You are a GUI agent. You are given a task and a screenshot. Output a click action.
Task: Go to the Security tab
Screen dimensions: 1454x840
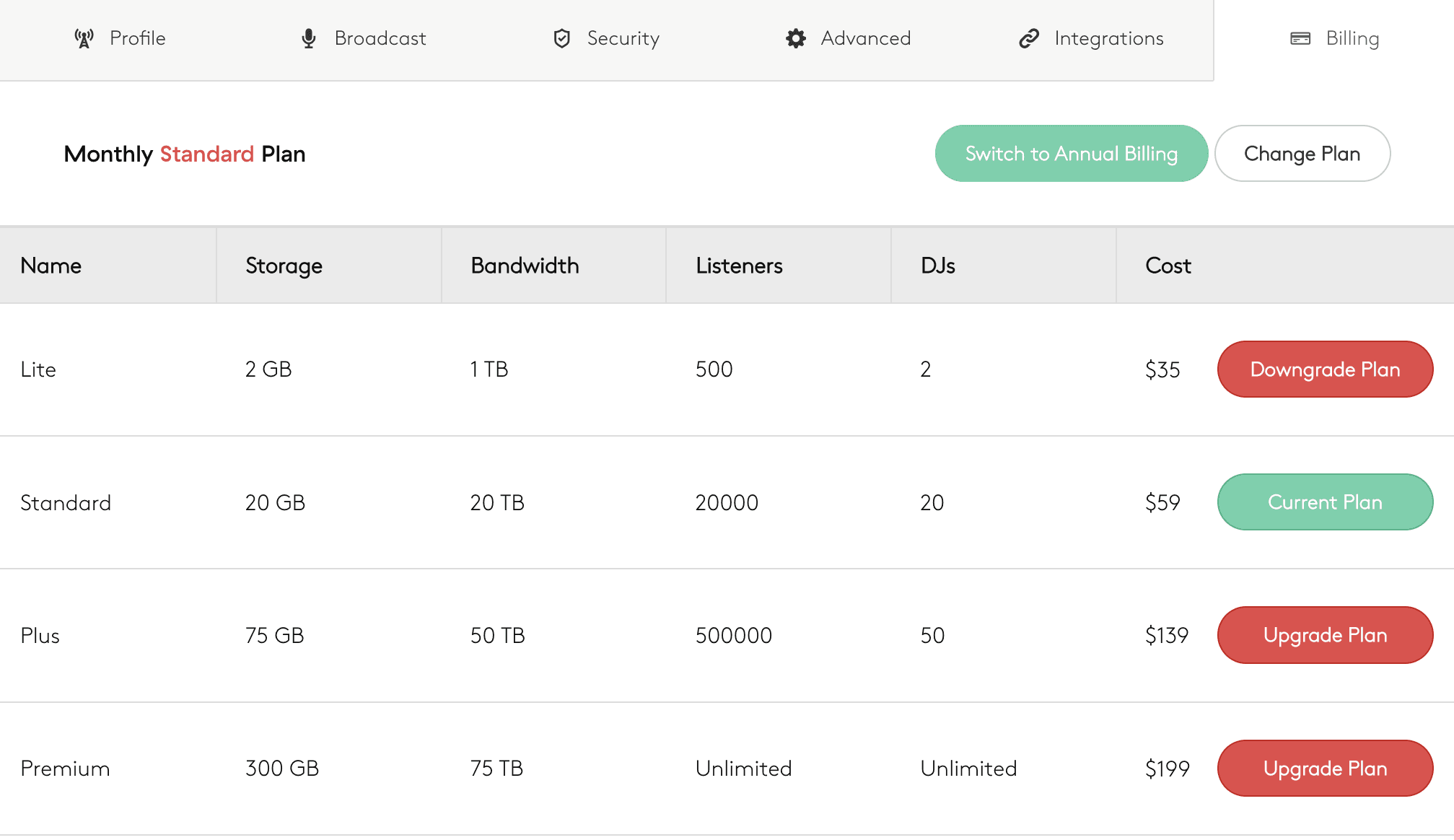pos(623,38)
